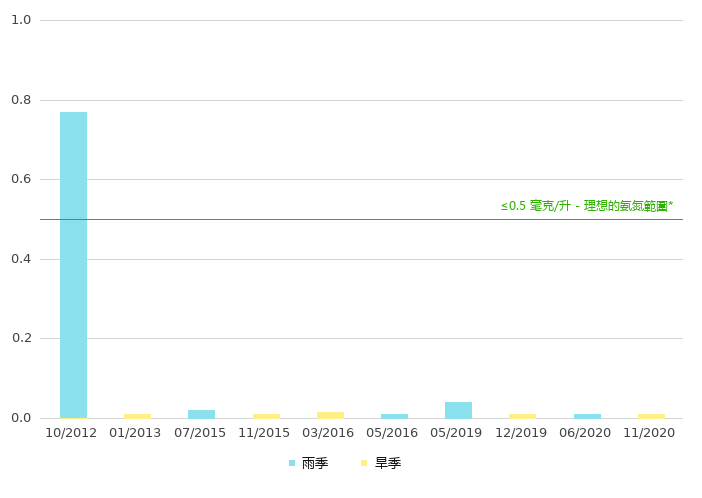The height and width of the screenshot is (498, 702).
Task: Click the yellow bar above 01/2013
Action: point(137,415)
